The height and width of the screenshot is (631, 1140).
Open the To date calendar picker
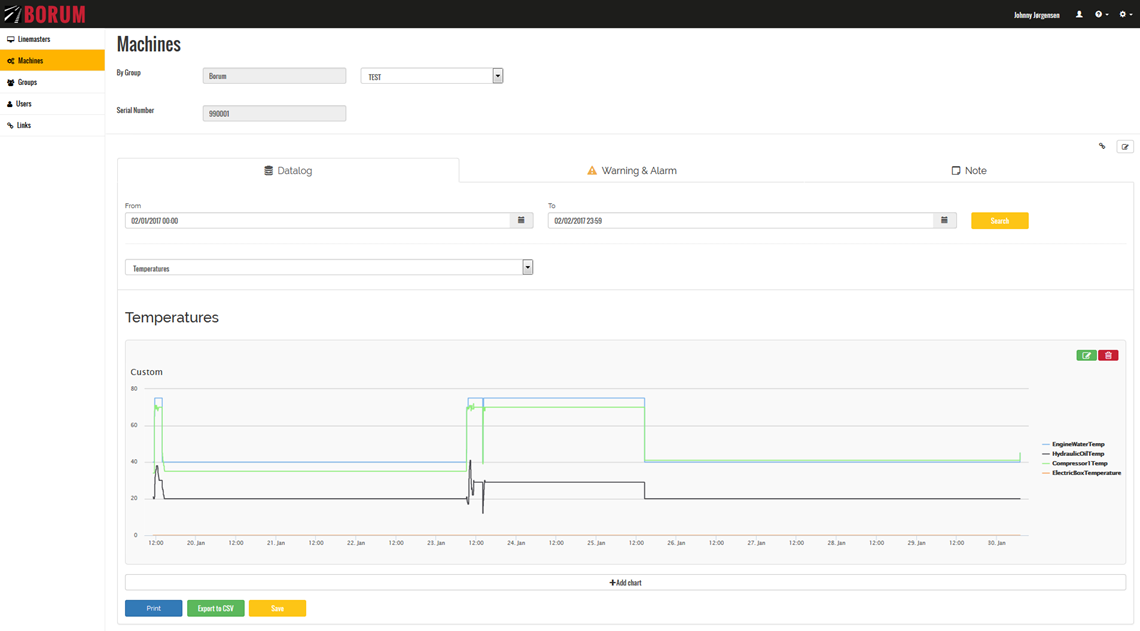[x=944, y=220]
